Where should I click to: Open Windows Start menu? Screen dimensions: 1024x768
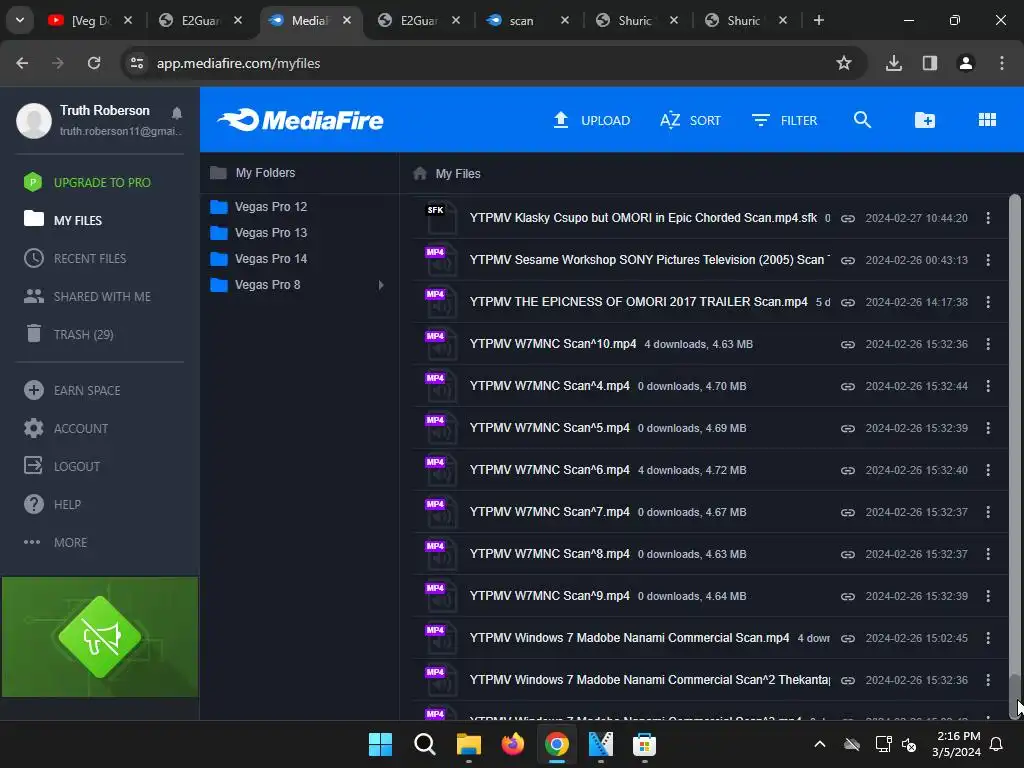tap(380, 744)
